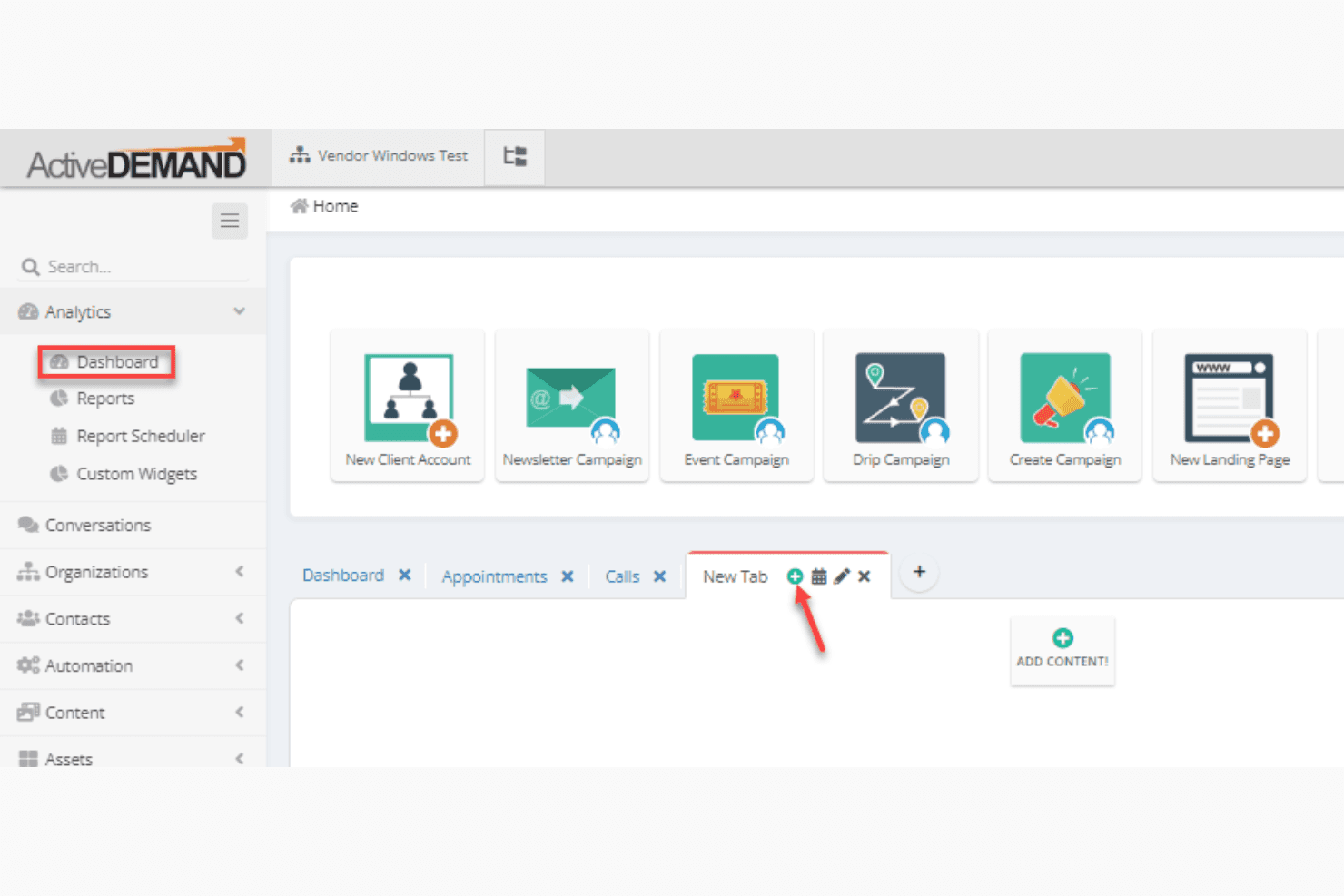Image resolution: width=1344 pixels, height=896 pixels.
Task: Expand the Organizations menu
Action: tap(133, 572)
